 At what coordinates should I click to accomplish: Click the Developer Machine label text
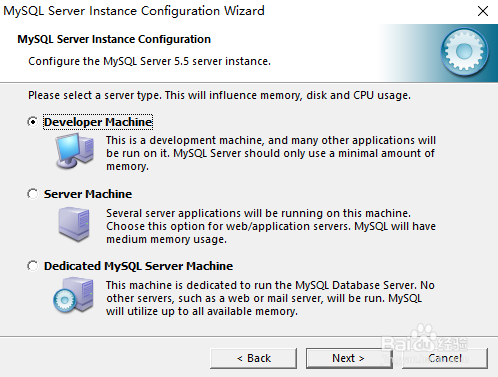[98, 122]
